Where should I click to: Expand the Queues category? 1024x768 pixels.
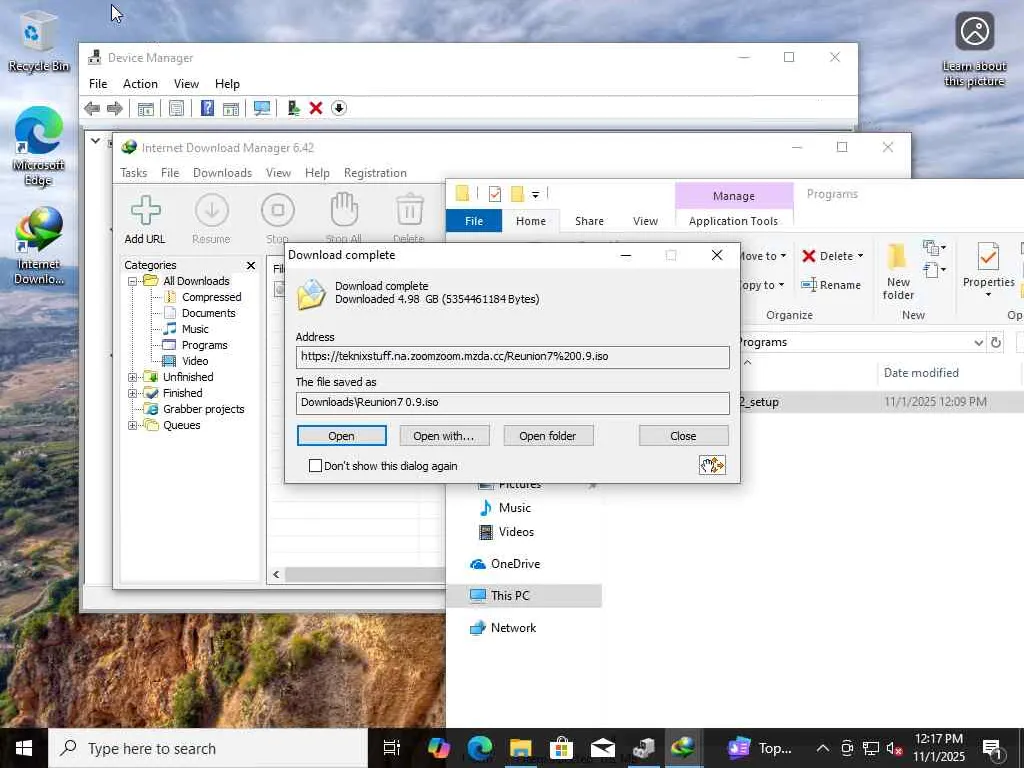point(133,425)
